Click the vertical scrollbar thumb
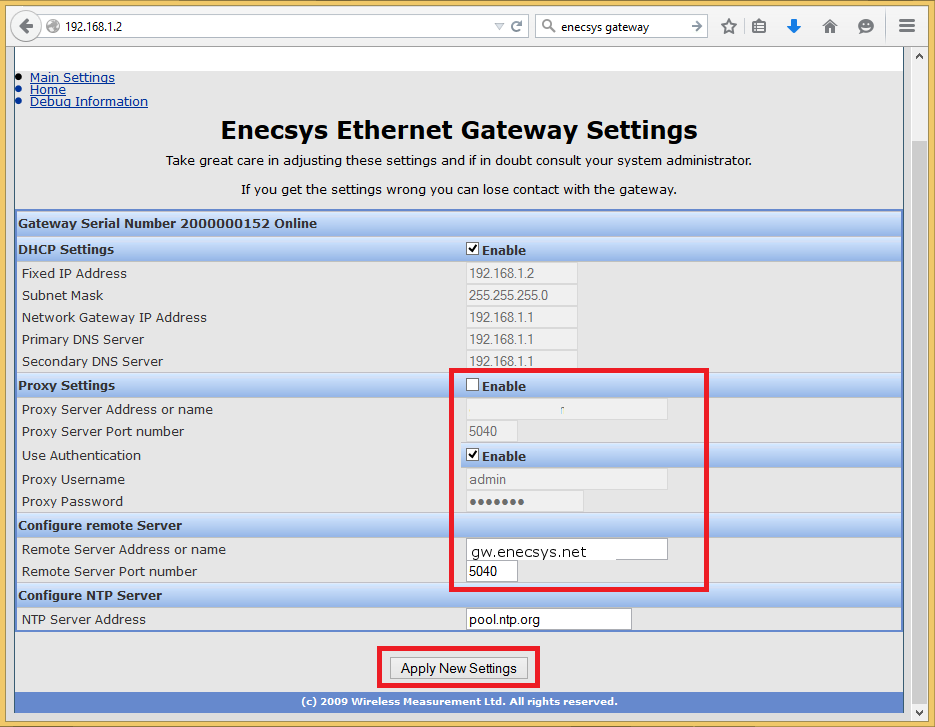 [919, 422]
